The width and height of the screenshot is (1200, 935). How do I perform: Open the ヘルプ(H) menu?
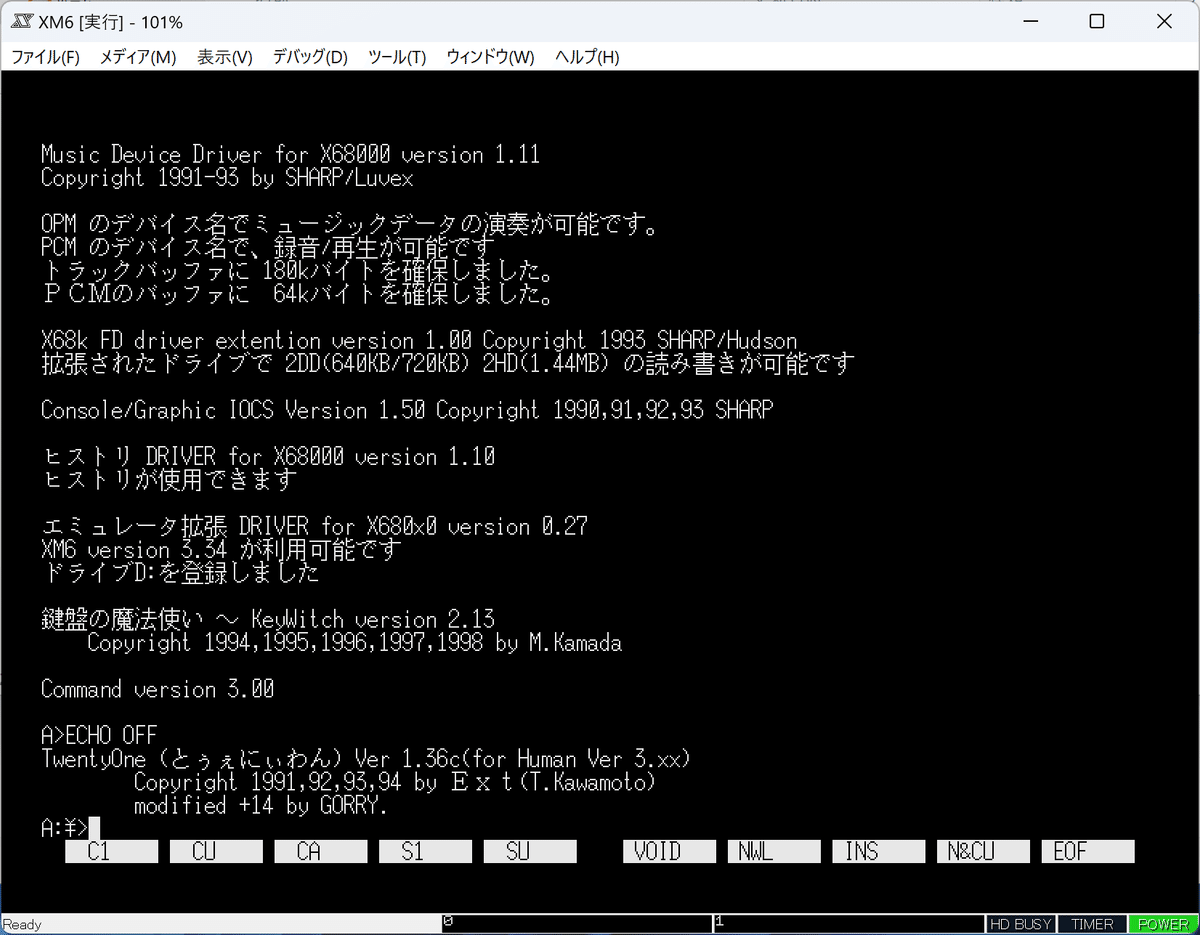coord(587,57)
